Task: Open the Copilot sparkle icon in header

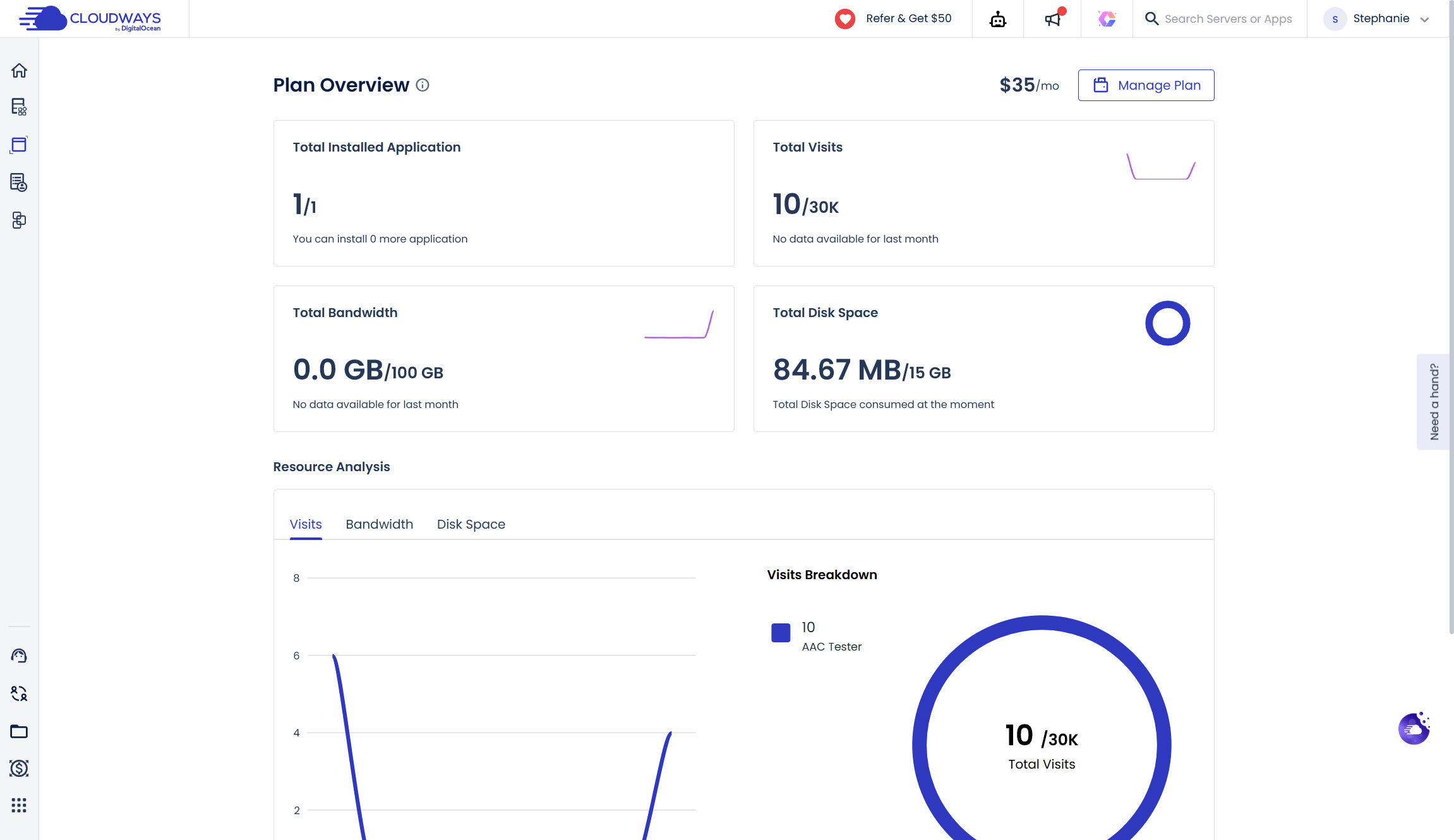Action: pos(1107,19)
